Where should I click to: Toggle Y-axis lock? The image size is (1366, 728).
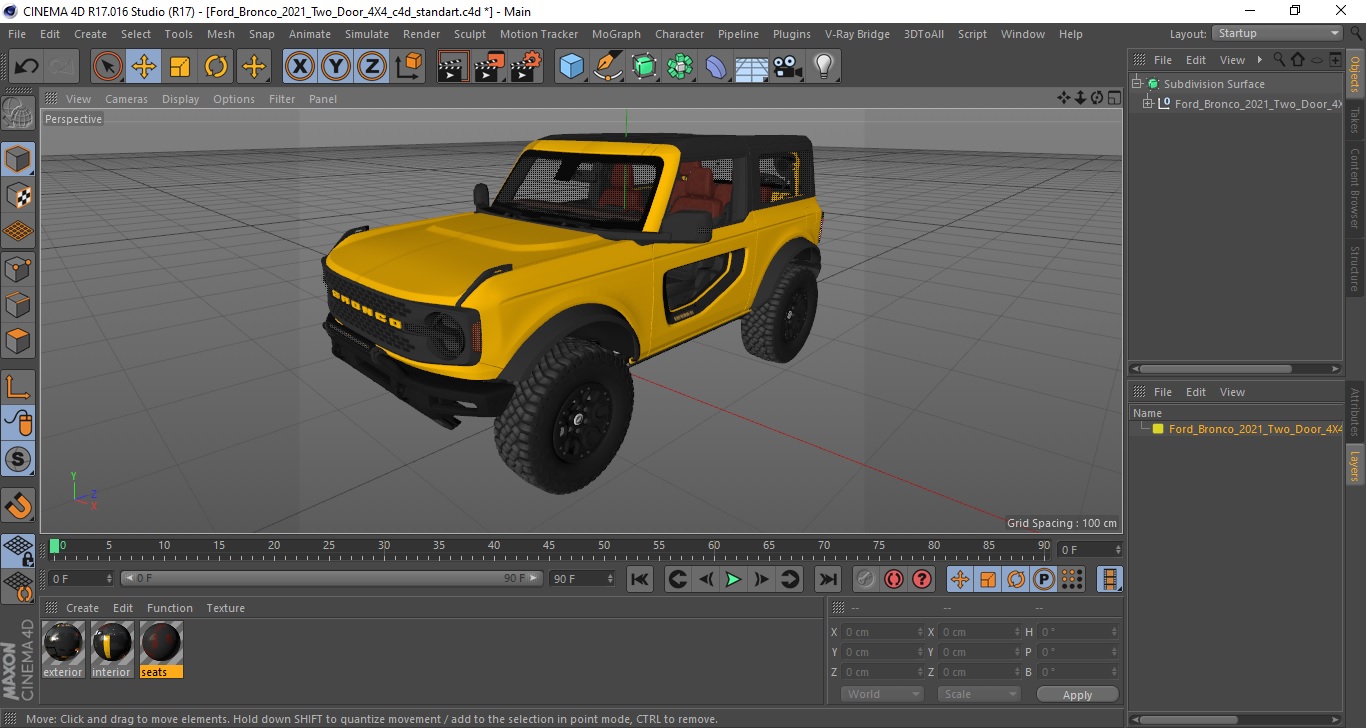pos(336,67)
